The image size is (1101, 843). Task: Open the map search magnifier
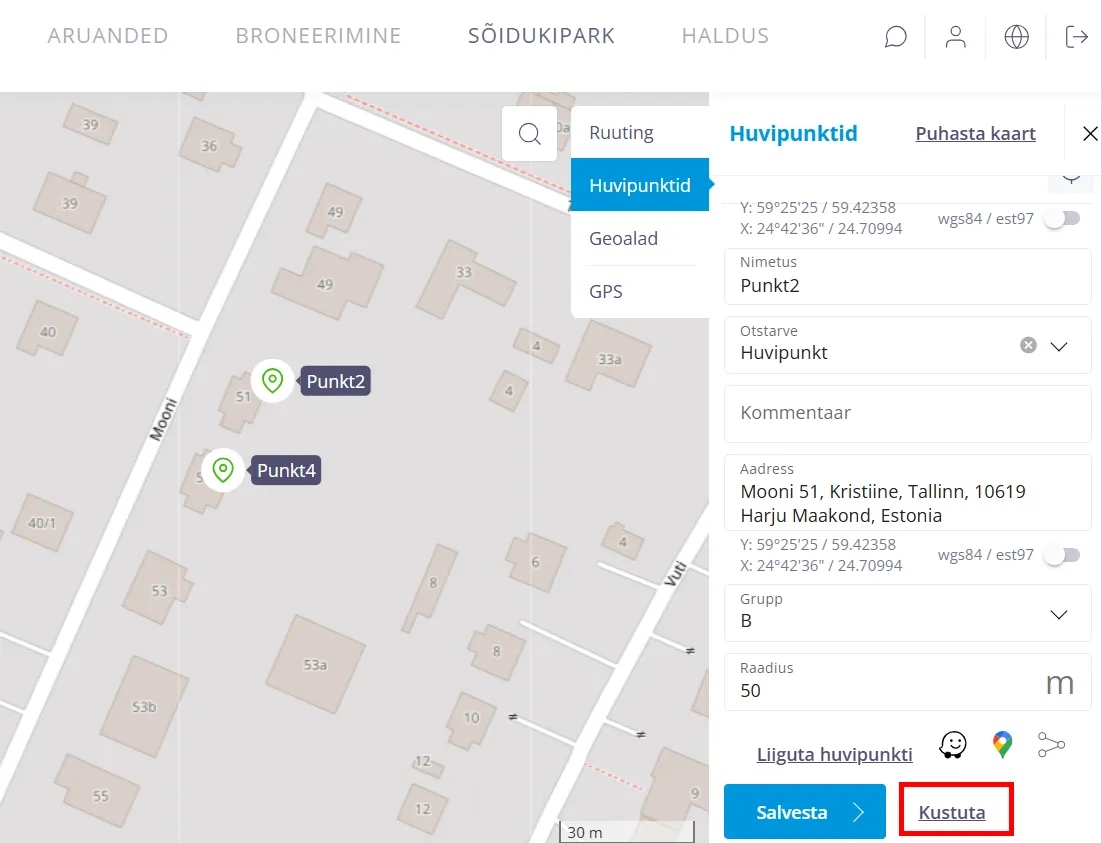click(x=530, y=134)
